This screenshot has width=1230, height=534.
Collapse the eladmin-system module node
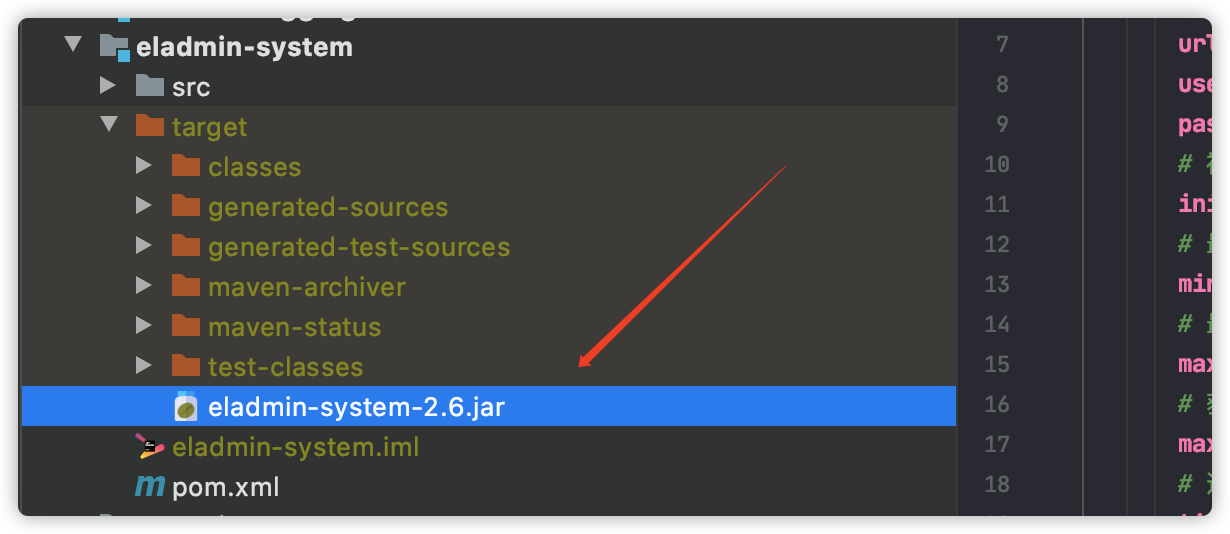[72, 46]
